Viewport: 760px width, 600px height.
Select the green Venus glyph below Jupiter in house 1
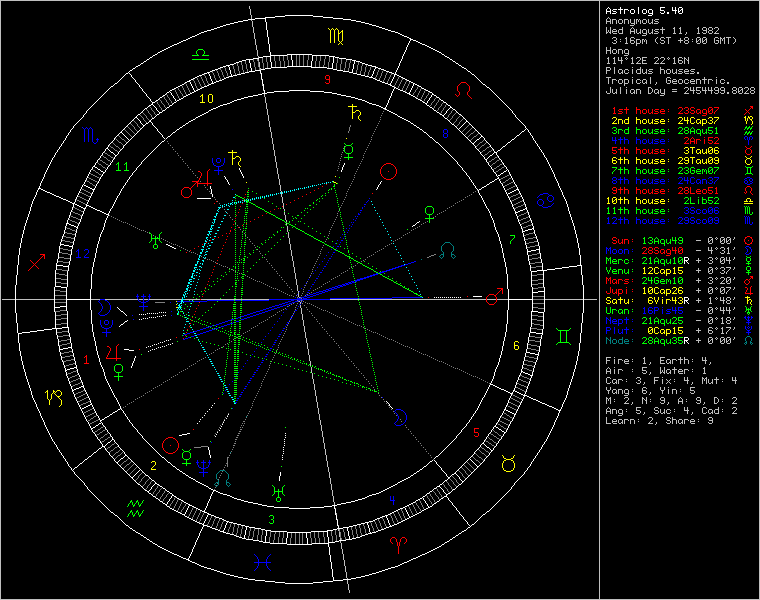[119, 372]
